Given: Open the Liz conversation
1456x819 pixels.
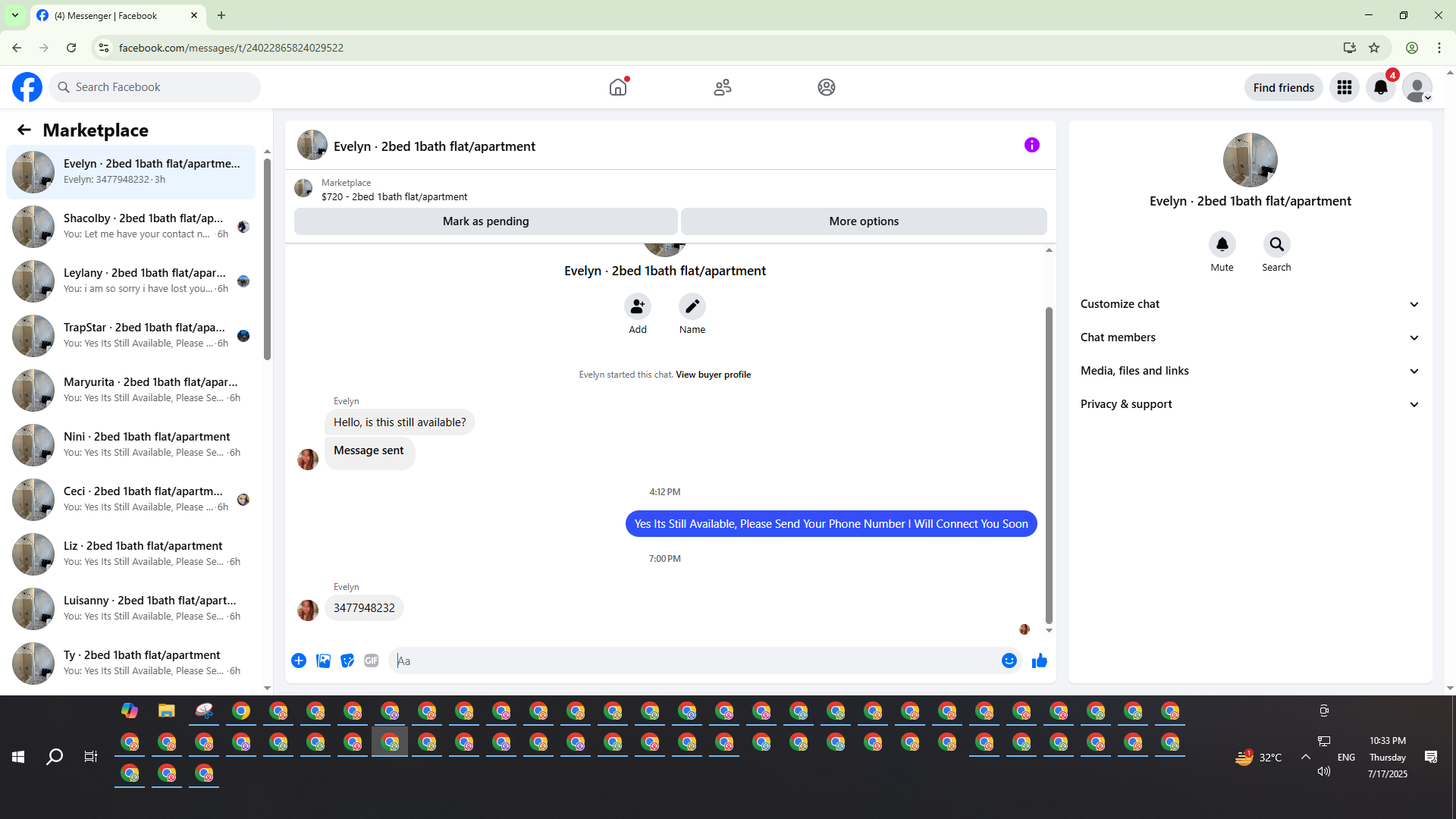Looking at the screenshot, I should pos(131,554).
